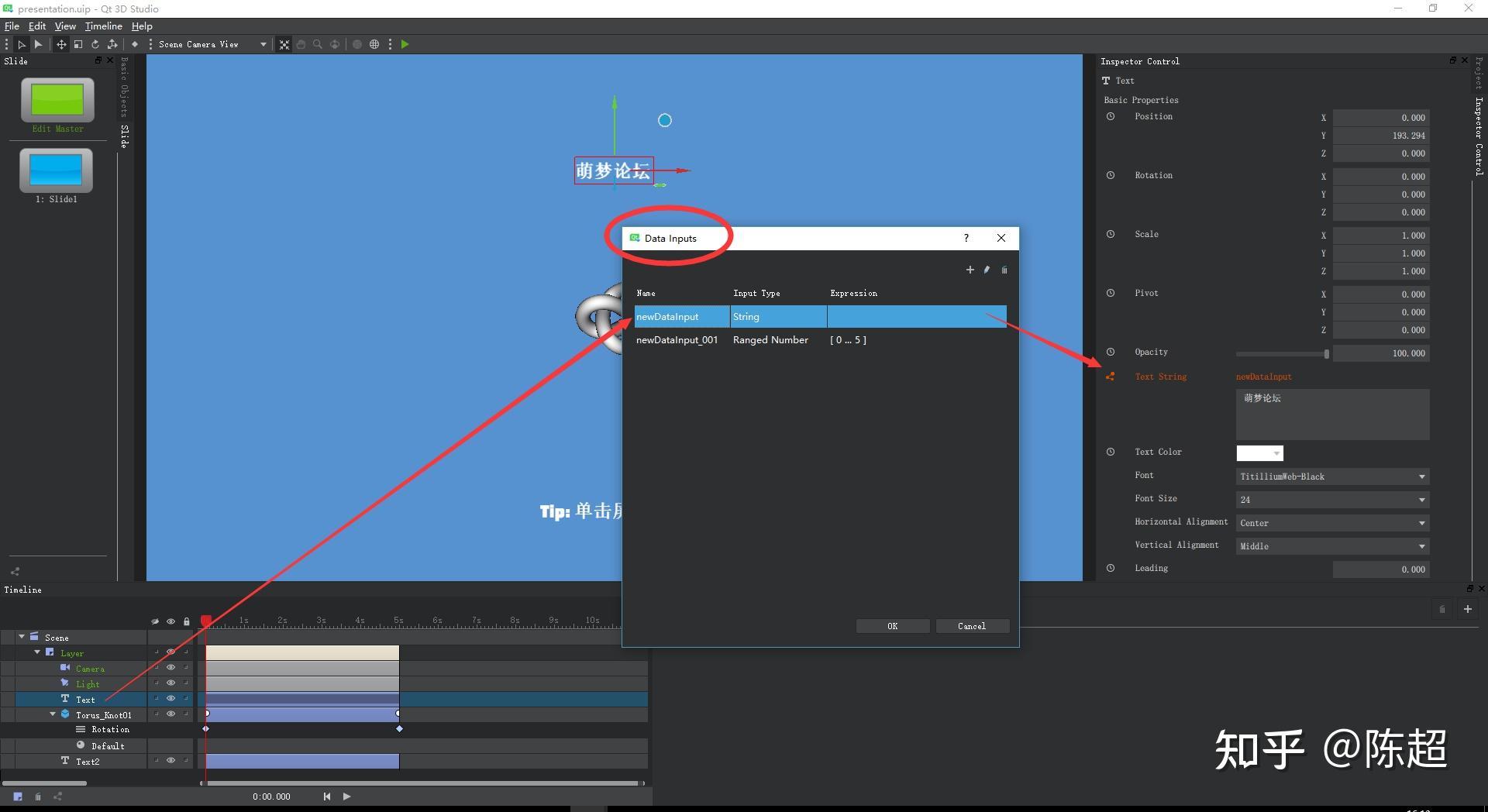Select the item selection arrow tool
The image size is (1488, 812).
click(x=22, y=44)
